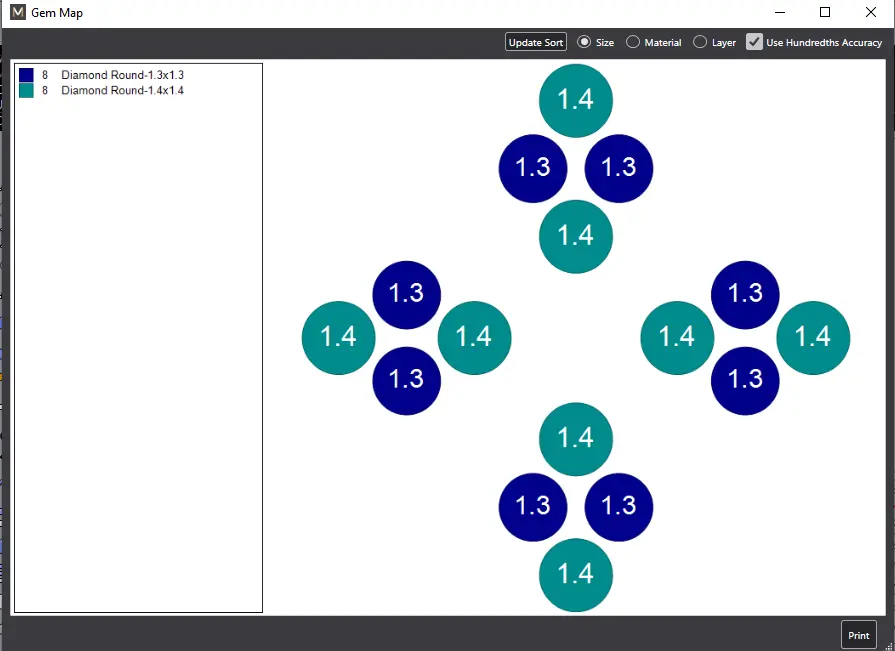Pick the right navy 1.3 gem in the top cluster

(618, 167)
